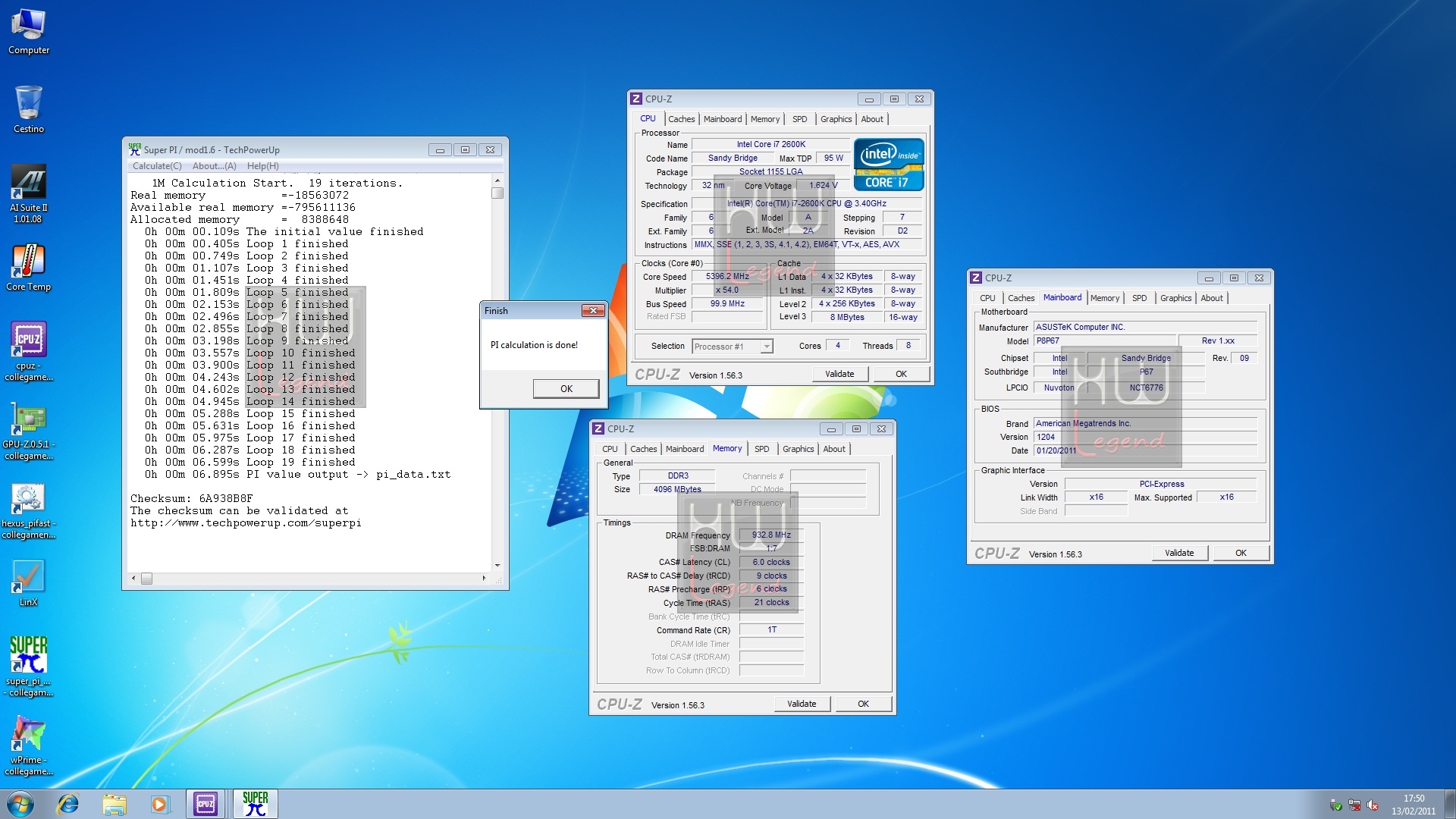1456x819 pixels.
Task: Click the Show Desktop strip on the taskbar
Action: pyautogui.click(x=1450, y=804)
